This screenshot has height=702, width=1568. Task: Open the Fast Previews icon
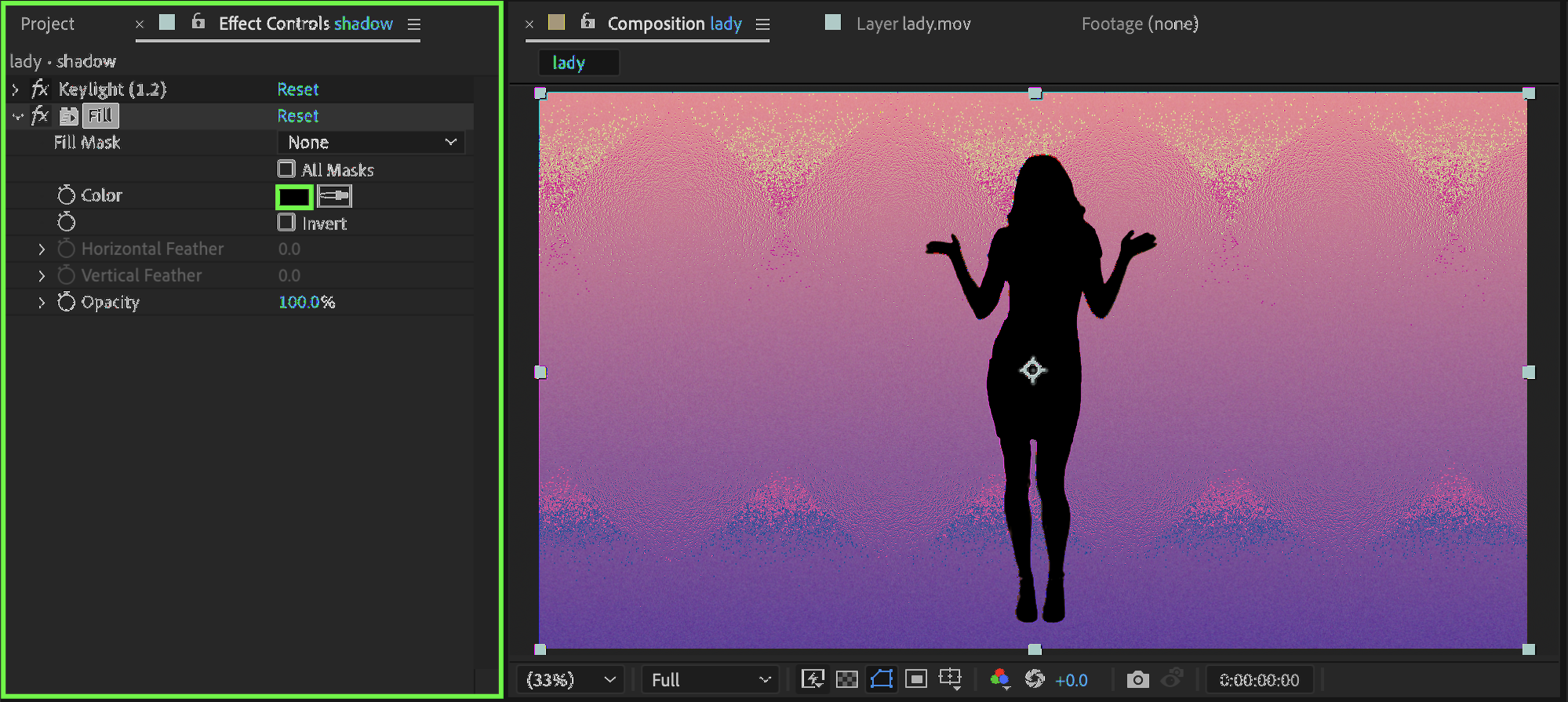pyautogui.click(x=813, y=679)
